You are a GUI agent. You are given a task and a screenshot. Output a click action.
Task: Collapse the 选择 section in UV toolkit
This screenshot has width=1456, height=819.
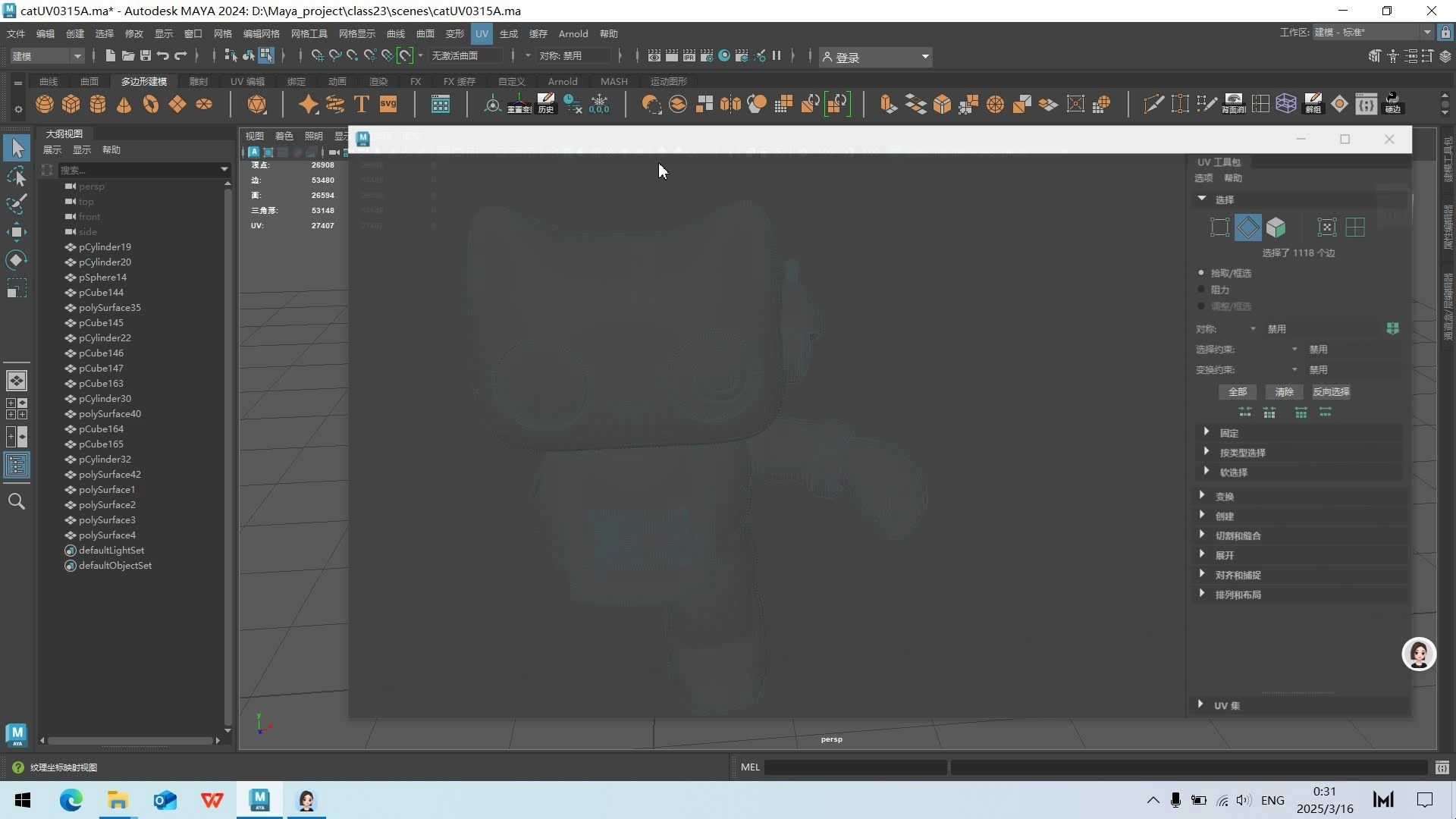click(1202, 199)
